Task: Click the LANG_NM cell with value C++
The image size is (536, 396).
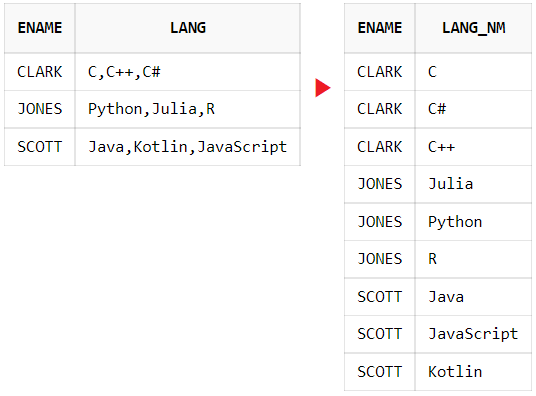Action: click(473, 147)
